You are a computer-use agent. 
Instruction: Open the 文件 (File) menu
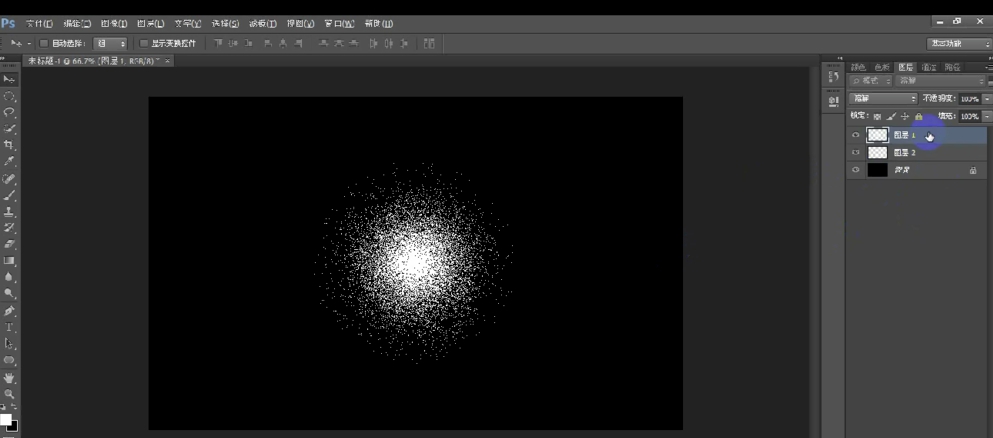(38, 23)
